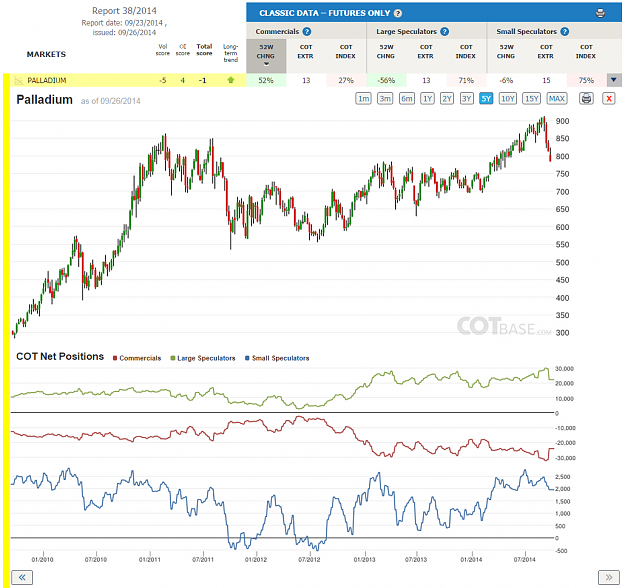
Task: Select the 10Y time range
Action: pos(507,98)
